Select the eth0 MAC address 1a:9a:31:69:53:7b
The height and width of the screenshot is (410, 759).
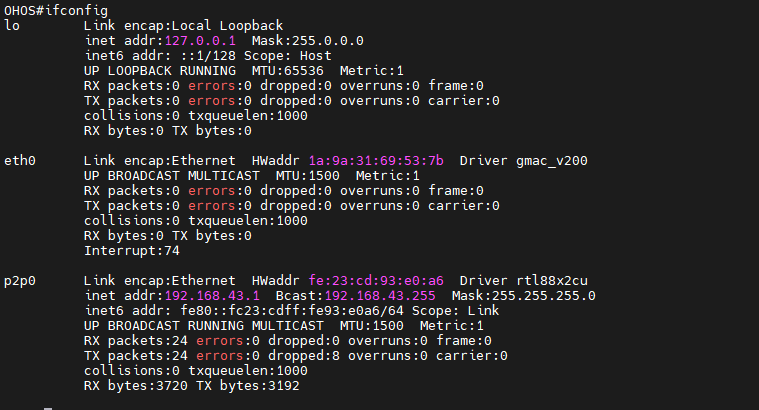[x=376, y=161]
